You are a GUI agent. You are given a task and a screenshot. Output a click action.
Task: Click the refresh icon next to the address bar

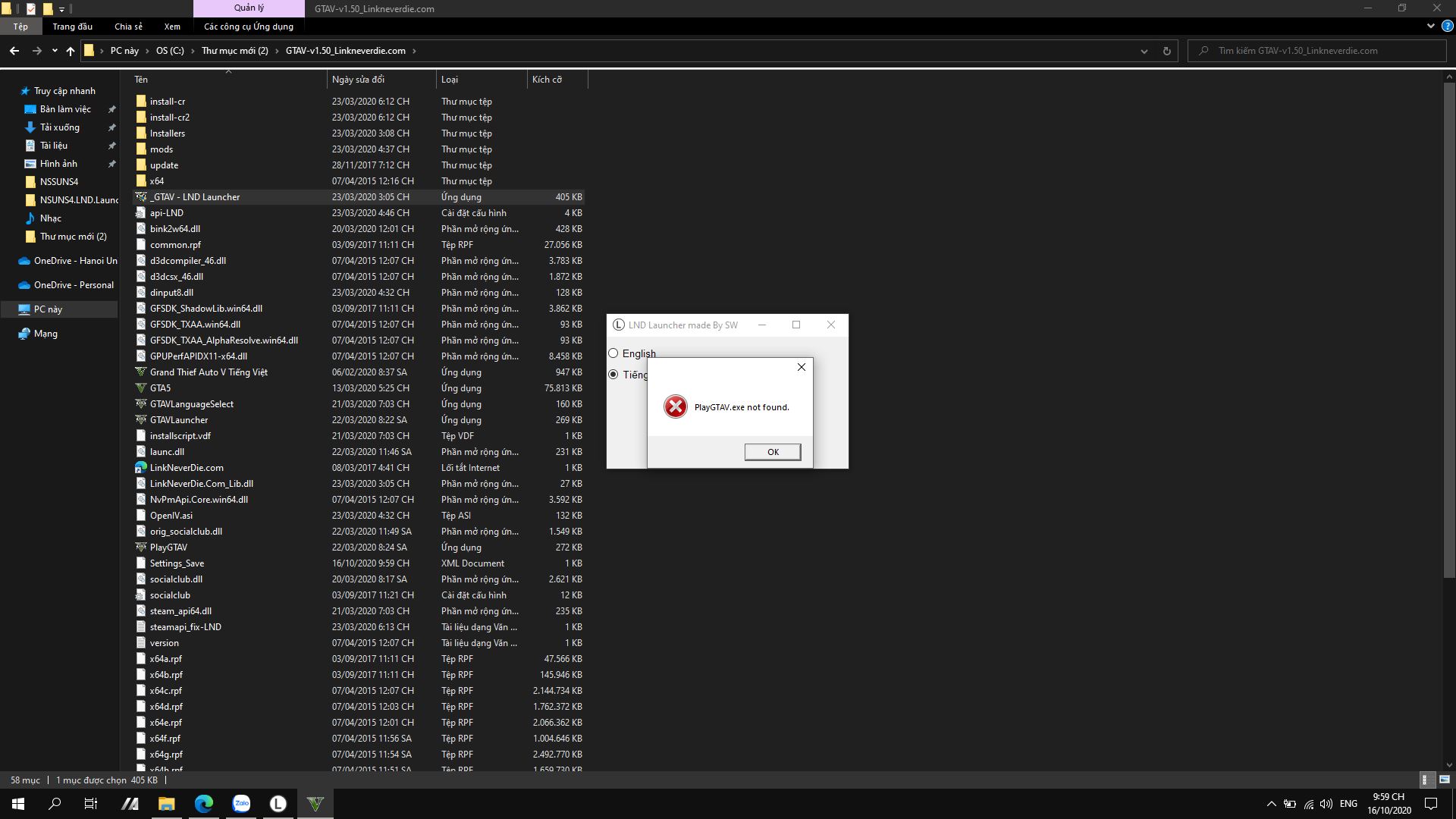[1166, 51]
